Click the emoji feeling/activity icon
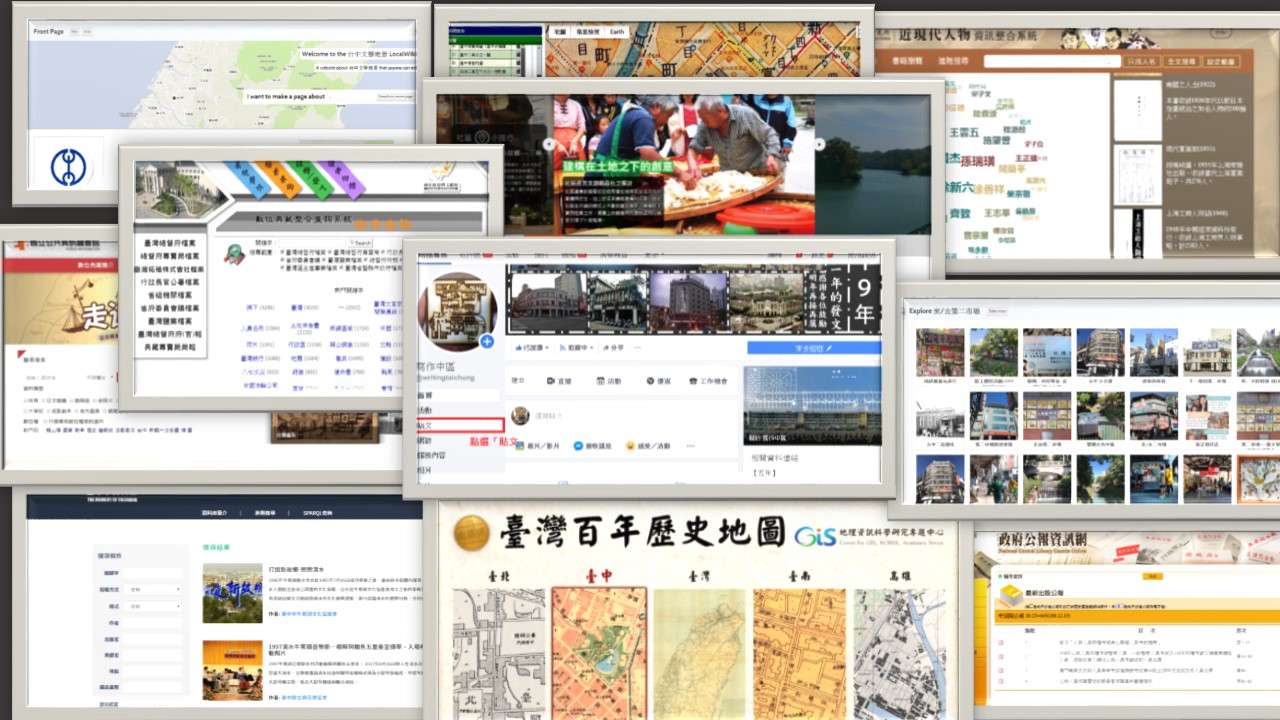Screen dimensions: 1280x720 pos(630,446)
